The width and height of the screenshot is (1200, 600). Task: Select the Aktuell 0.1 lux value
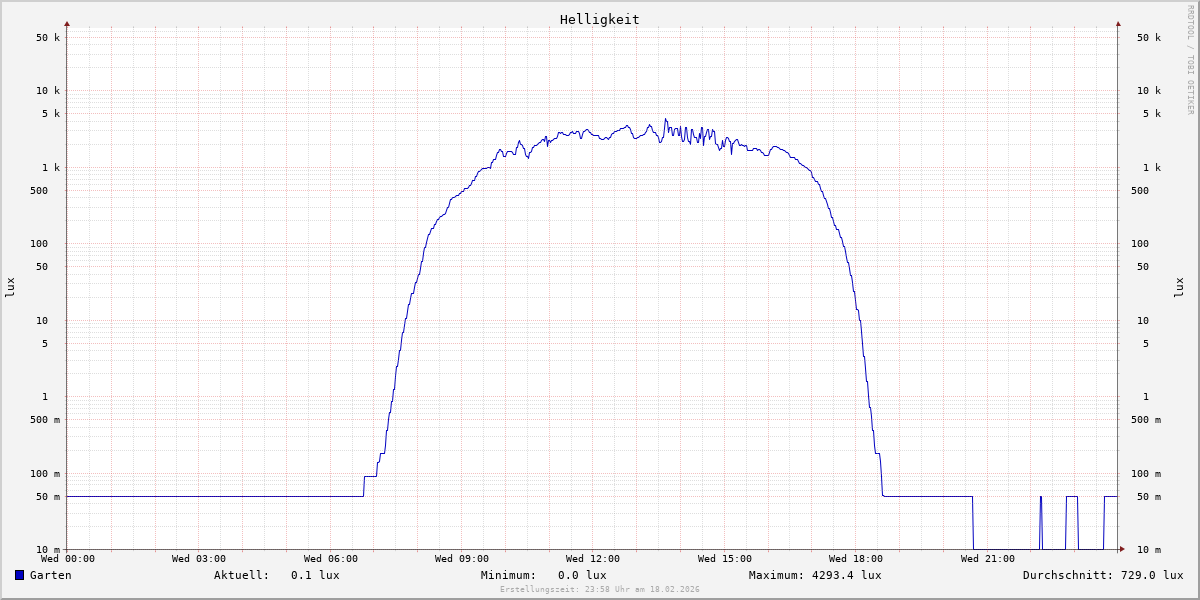pyautogui.click(x=315, y=575)
